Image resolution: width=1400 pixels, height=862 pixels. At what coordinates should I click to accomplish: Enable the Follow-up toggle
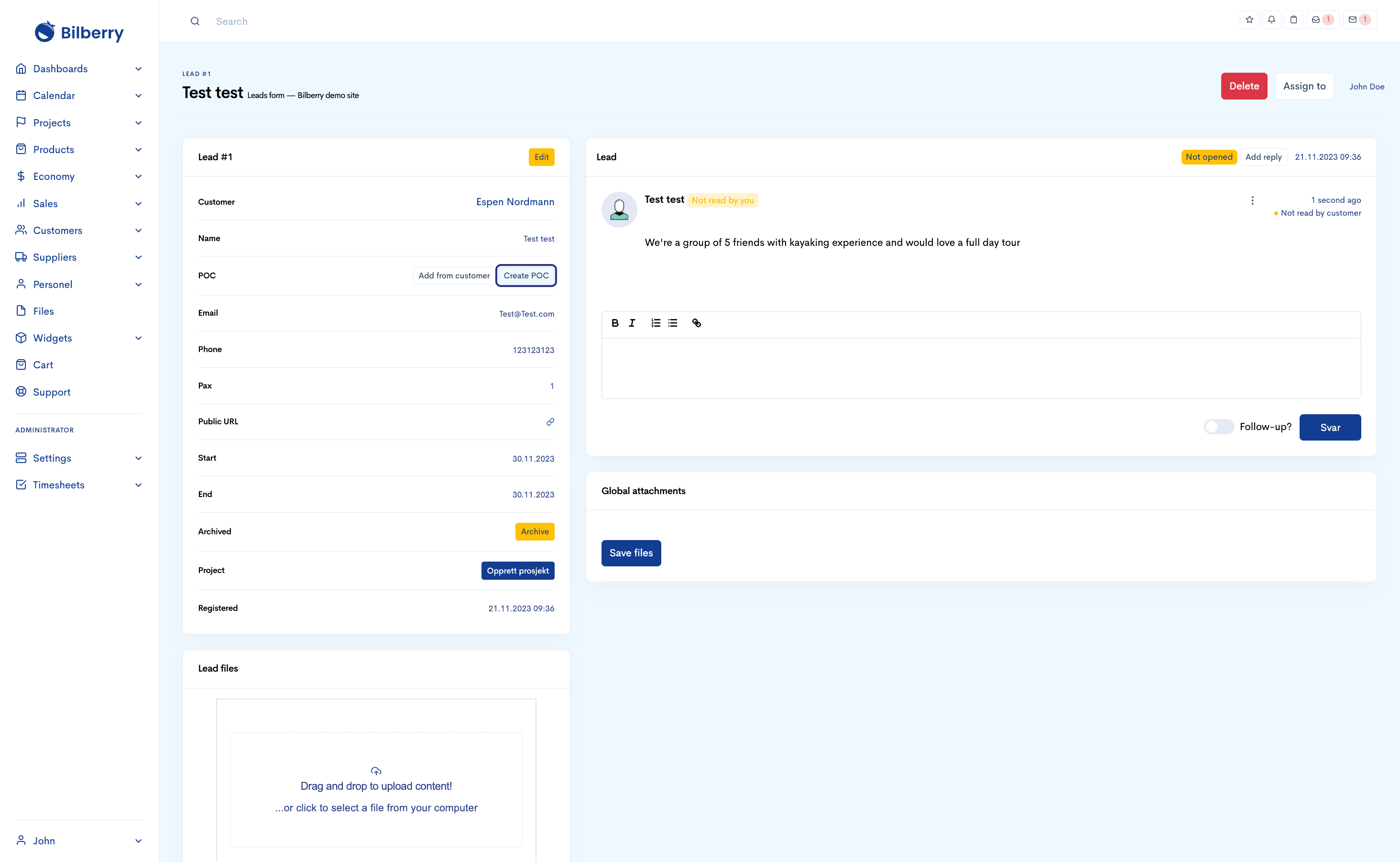point(1218,427)
